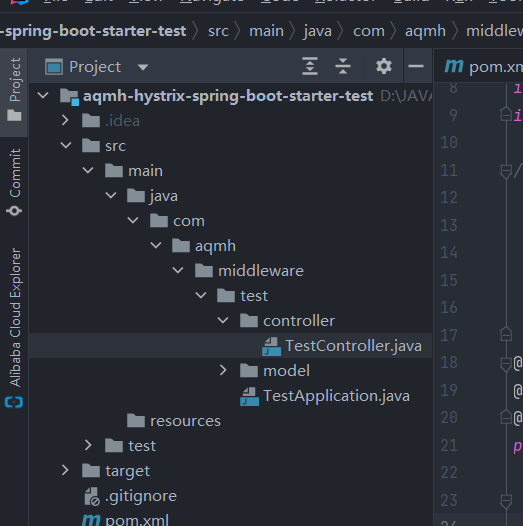Collapse the middleware package chevron

coord(178,270)
